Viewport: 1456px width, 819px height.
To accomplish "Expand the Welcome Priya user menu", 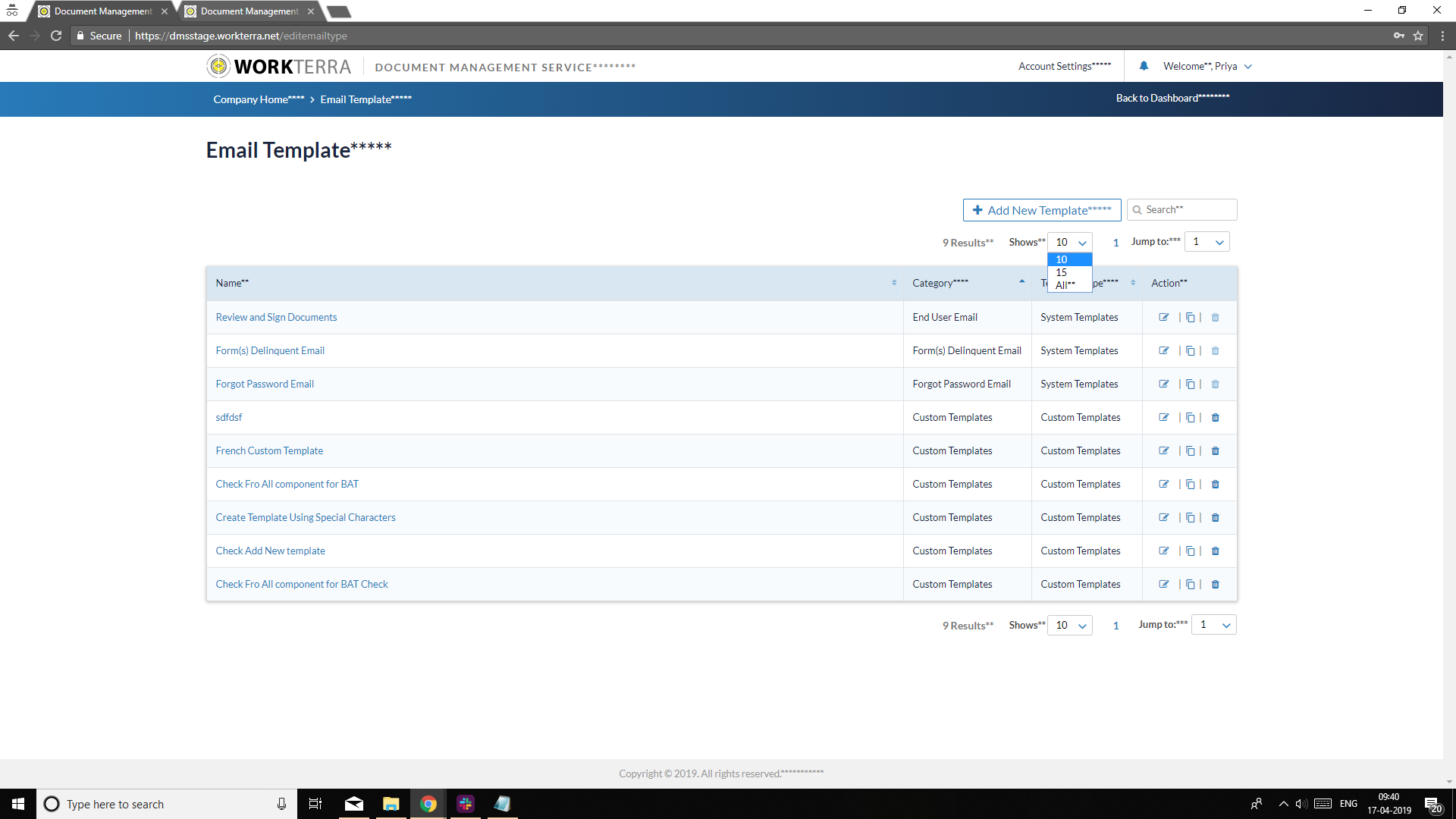I will pyautogui.click(x=1207, y=67).
